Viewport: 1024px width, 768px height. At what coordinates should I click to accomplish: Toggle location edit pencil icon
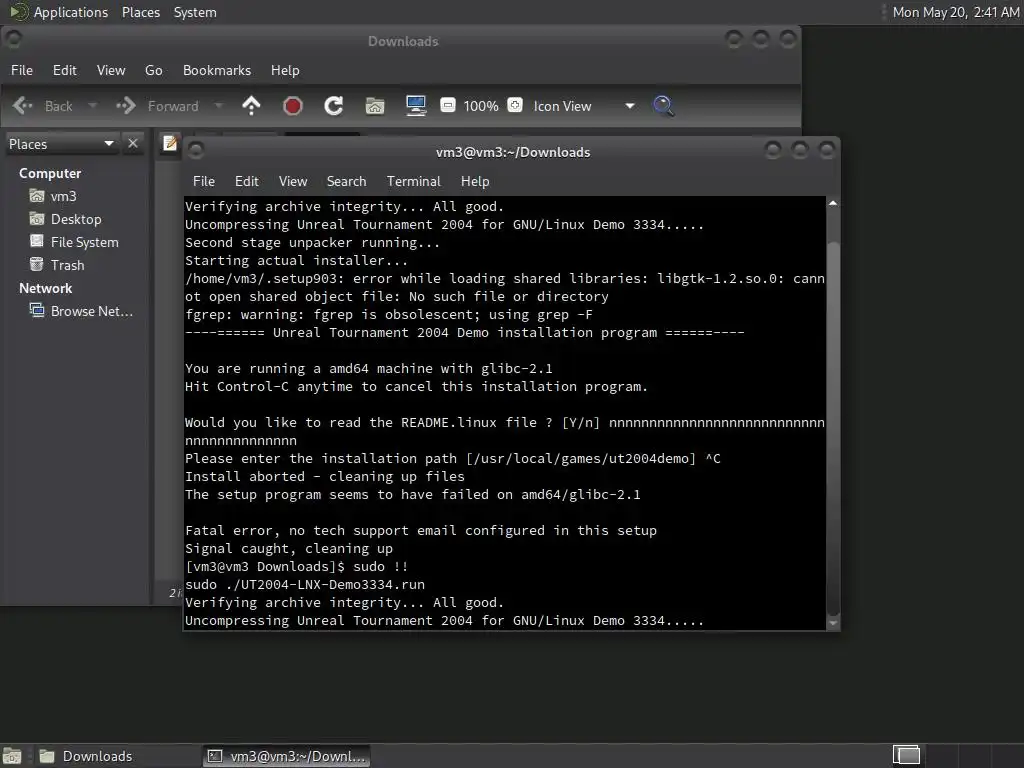point(170,143)
